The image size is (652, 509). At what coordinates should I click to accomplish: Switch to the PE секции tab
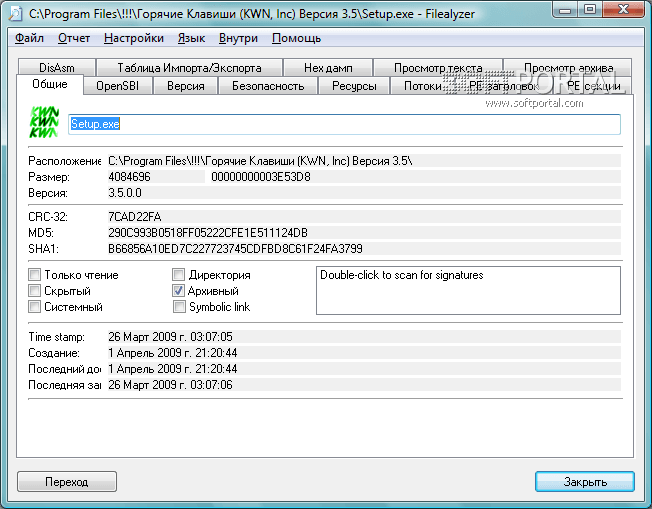pos(593,86)
